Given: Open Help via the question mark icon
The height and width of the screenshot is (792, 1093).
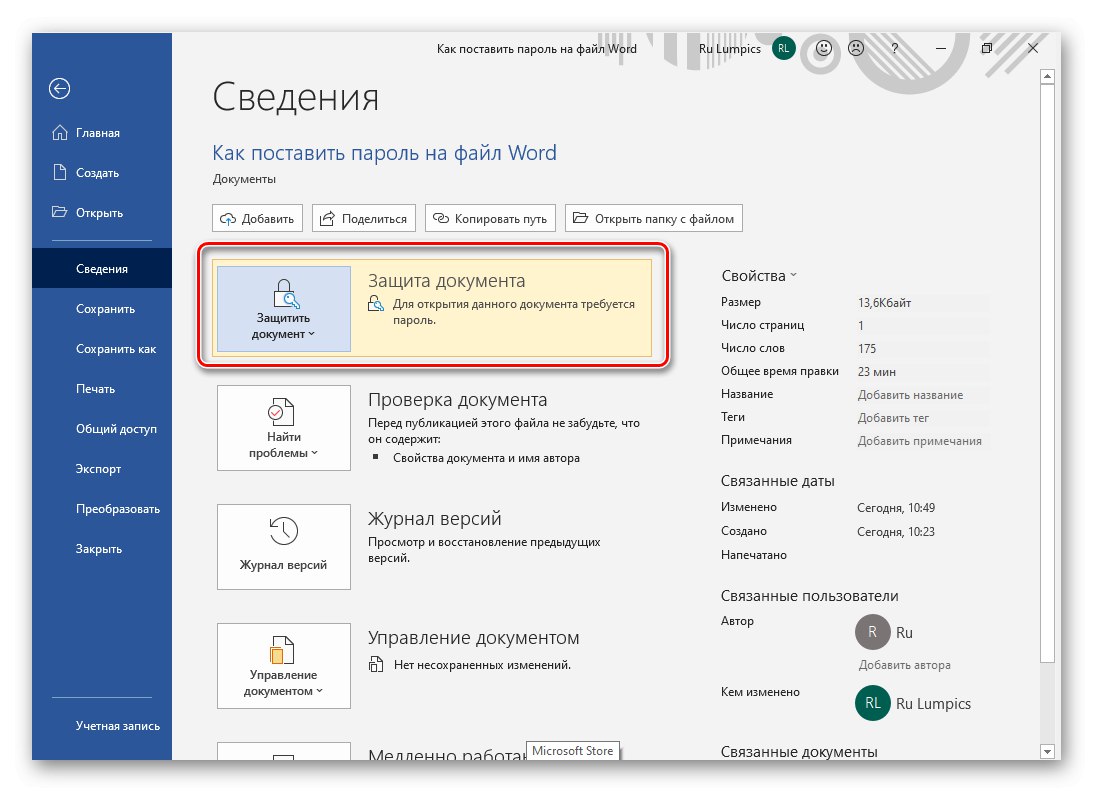Looking at the screenshot, I should [x=894, y=48].
